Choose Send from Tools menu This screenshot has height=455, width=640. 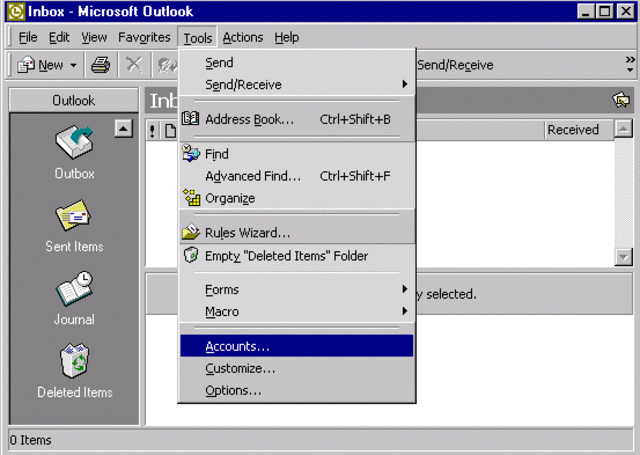297,62
